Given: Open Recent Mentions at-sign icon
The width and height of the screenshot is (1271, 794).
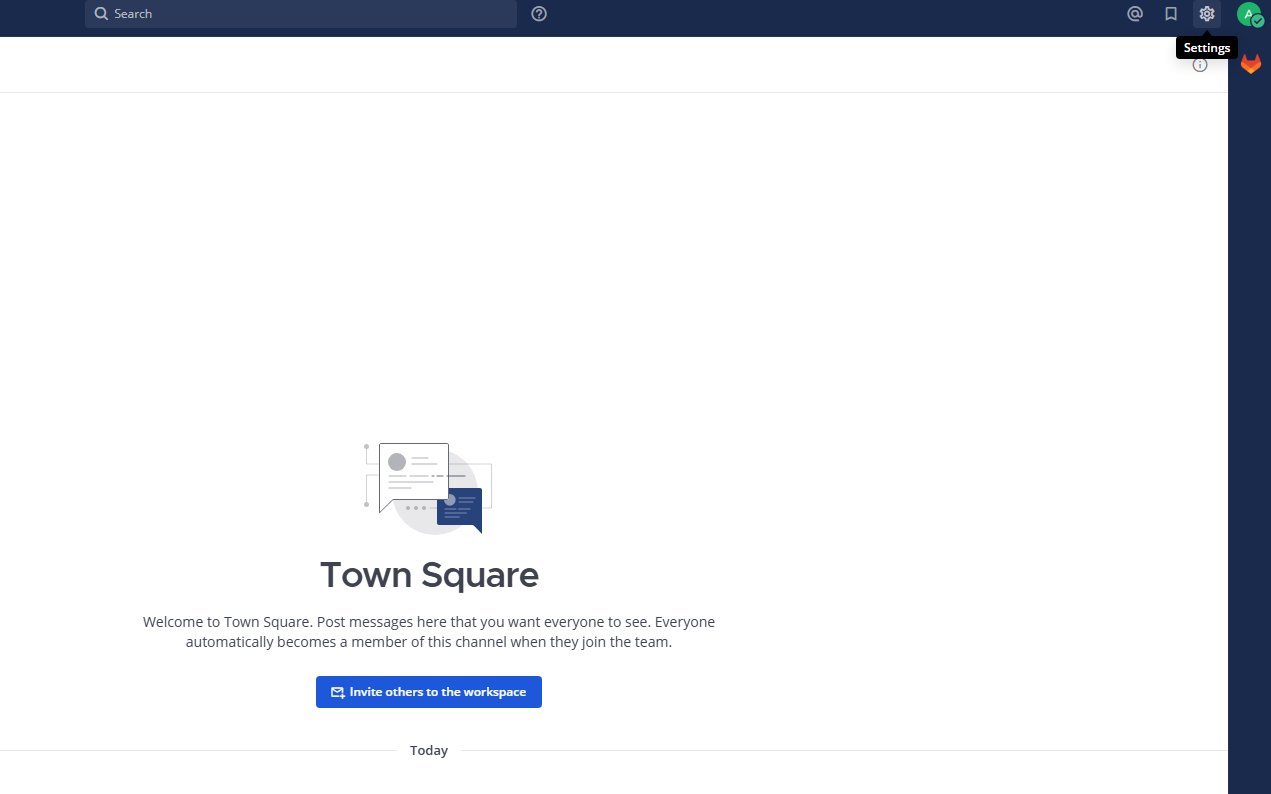Looking at the screenshot, I should (x=1135, y=14).
